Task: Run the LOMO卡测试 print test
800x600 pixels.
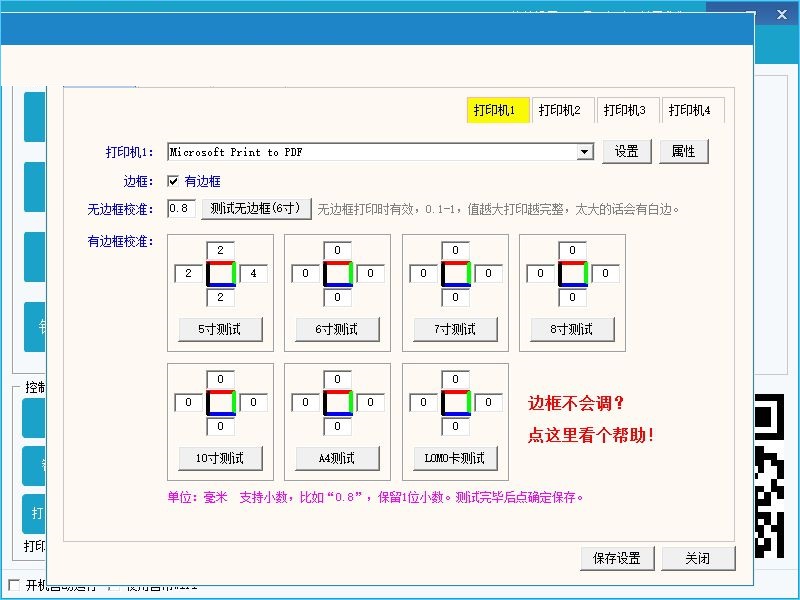Action: point(454,459)
